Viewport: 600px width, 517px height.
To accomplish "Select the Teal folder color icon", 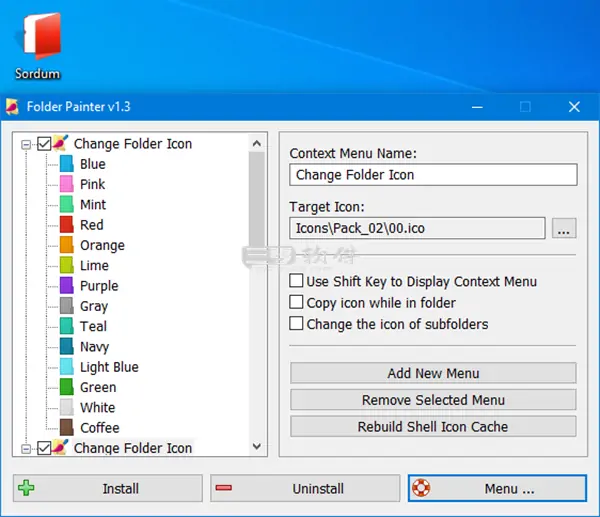I will point(67,326).
